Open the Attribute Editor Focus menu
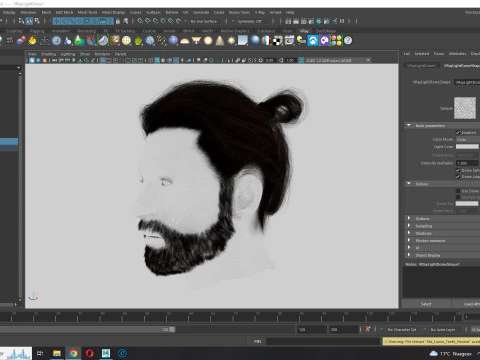The height and width of the screenshot is (360, 480). 439,53
